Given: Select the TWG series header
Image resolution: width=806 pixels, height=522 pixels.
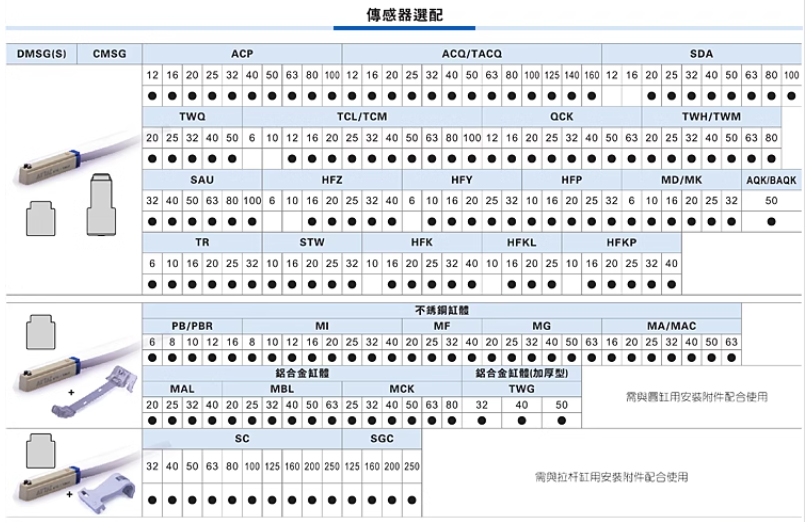Looking at the screenshot, I should 522,389.
